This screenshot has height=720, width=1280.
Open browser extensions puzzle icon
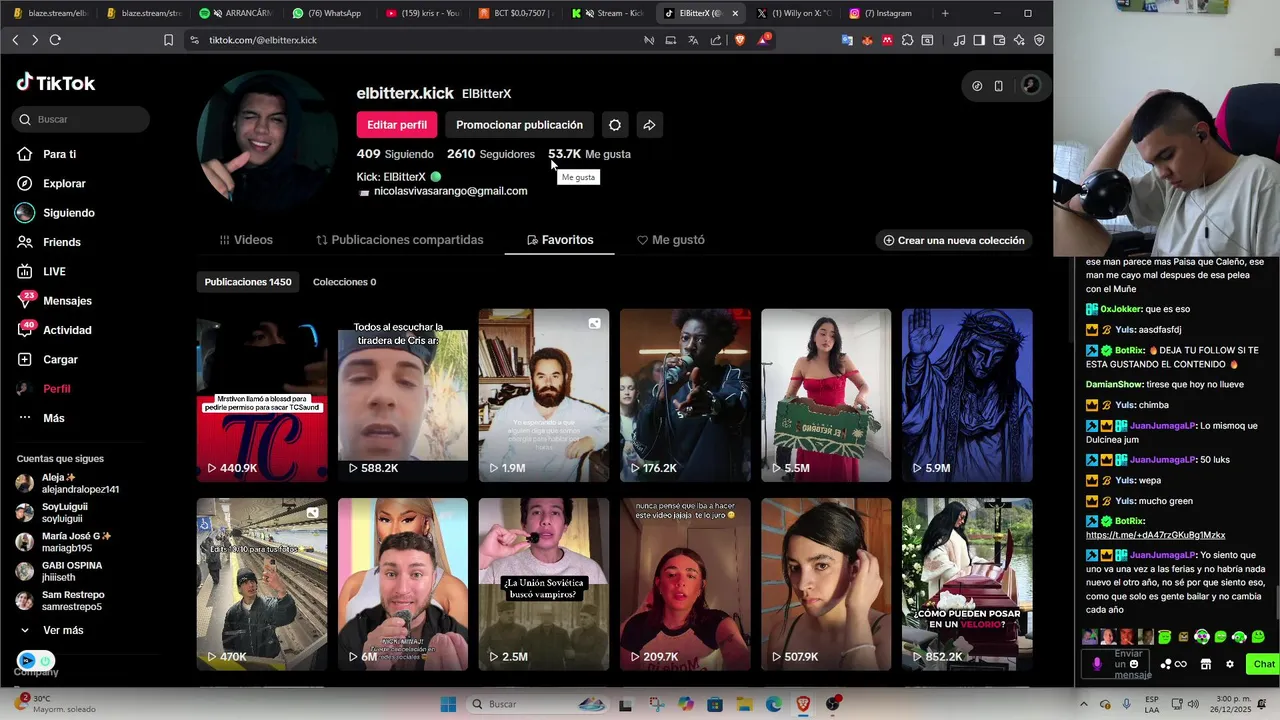click(907, 40)
